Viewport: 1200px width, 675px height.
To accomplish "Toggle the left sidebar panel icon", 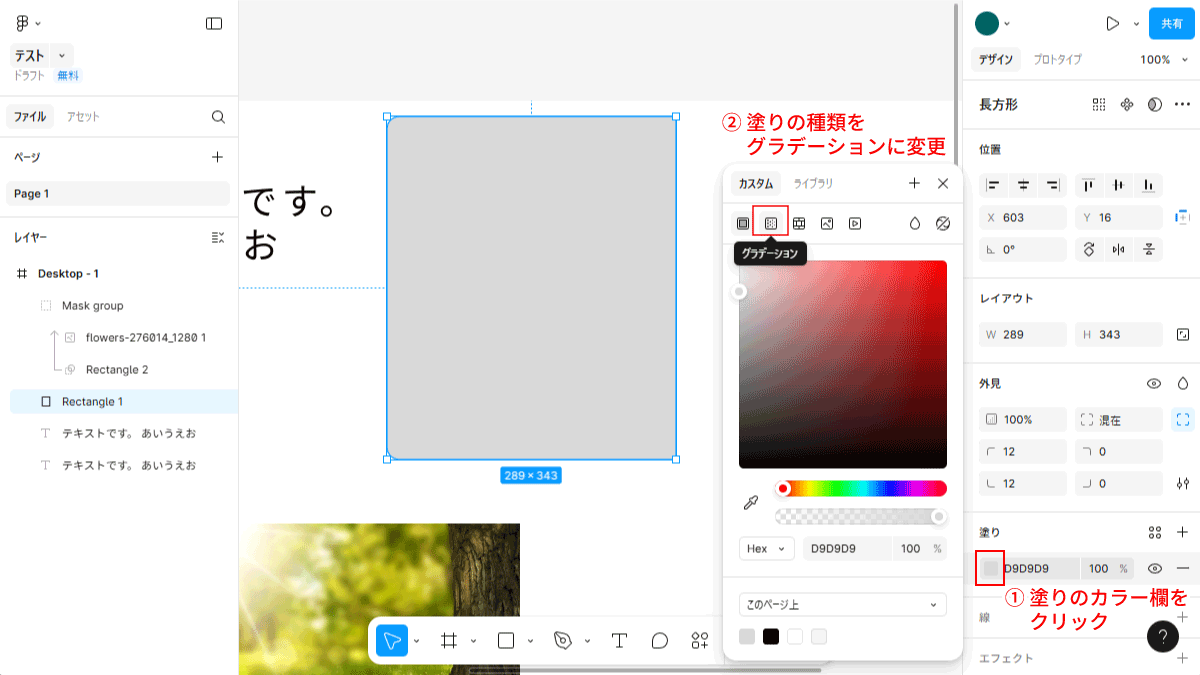I will 214,23.
